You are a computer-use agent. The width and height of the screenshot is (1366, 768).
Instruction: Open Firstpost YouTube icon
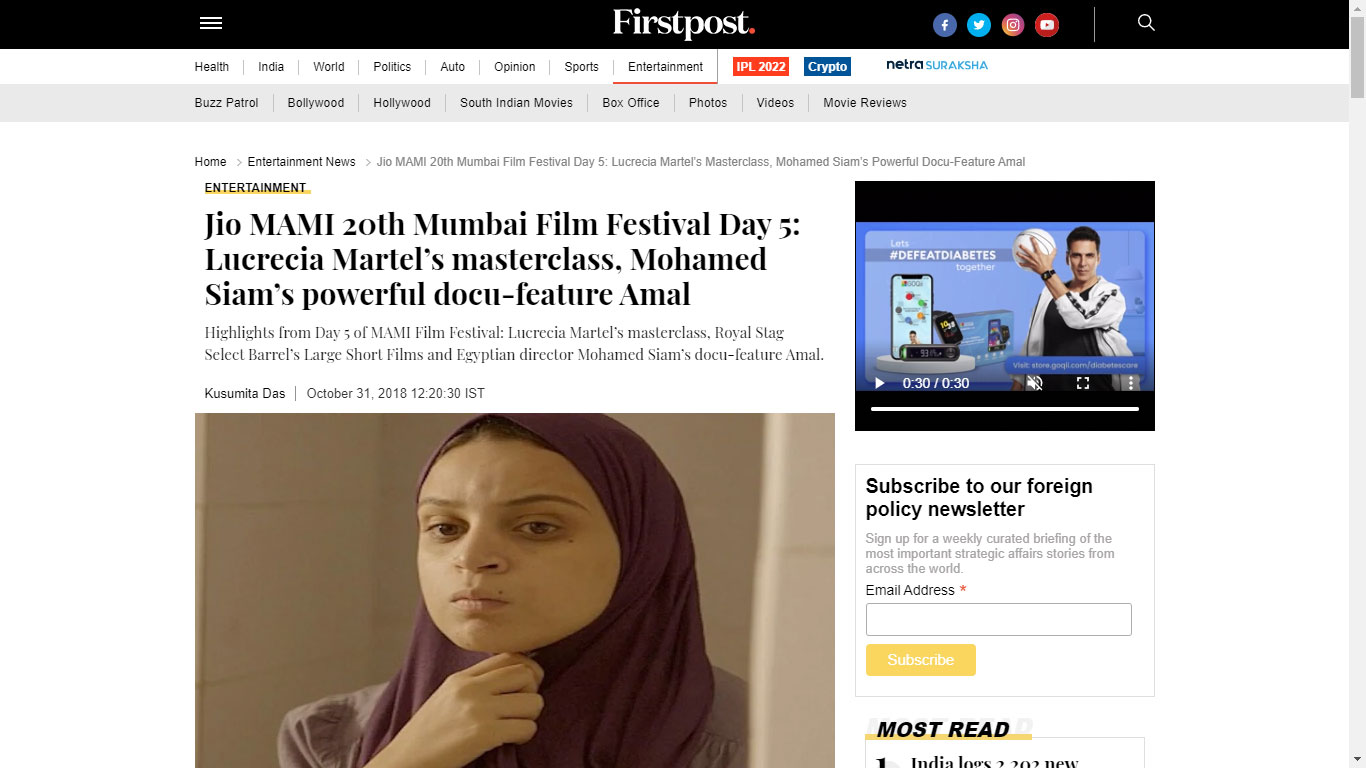[1047, 25]
